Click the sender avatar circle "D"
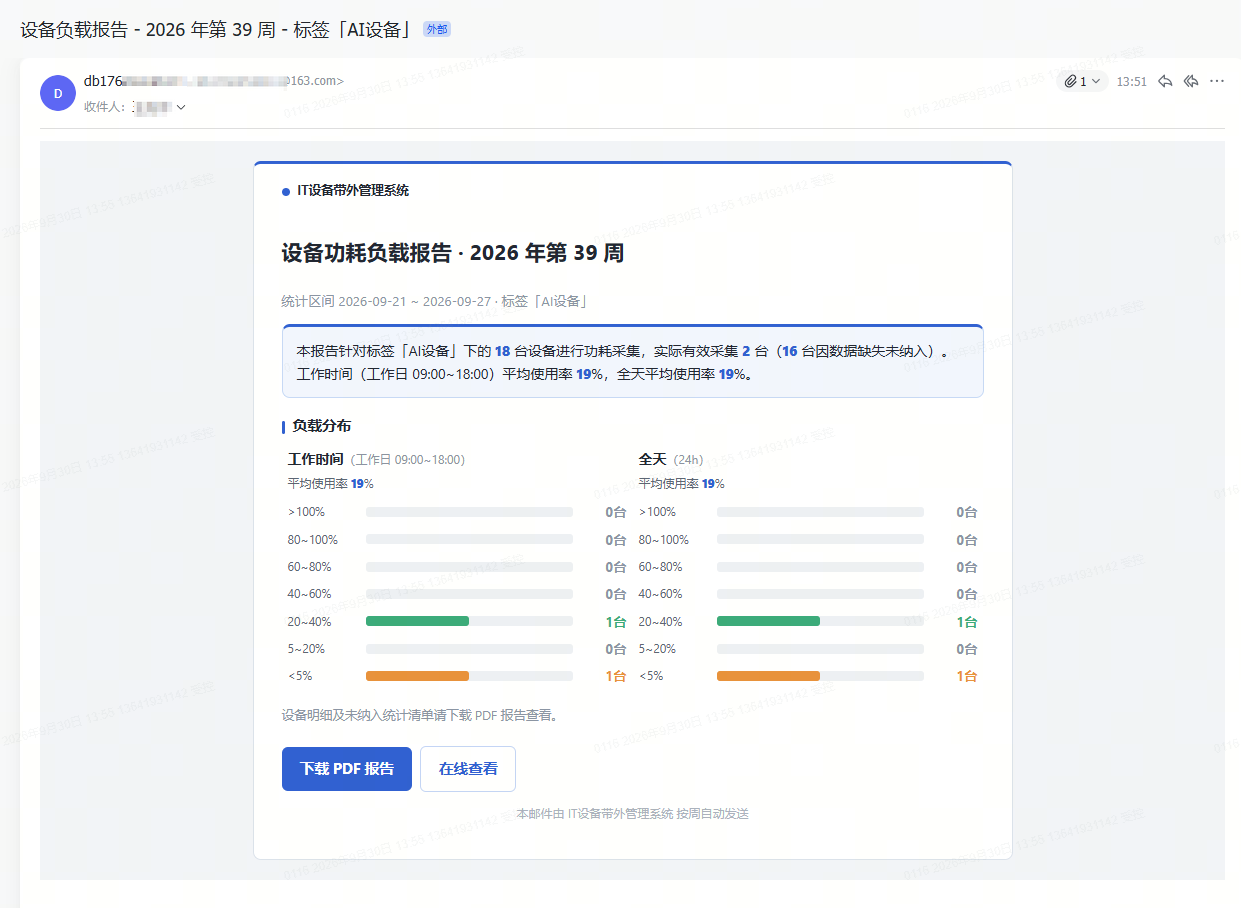This screenshot has height=908, width=1241. click(58, 93)
